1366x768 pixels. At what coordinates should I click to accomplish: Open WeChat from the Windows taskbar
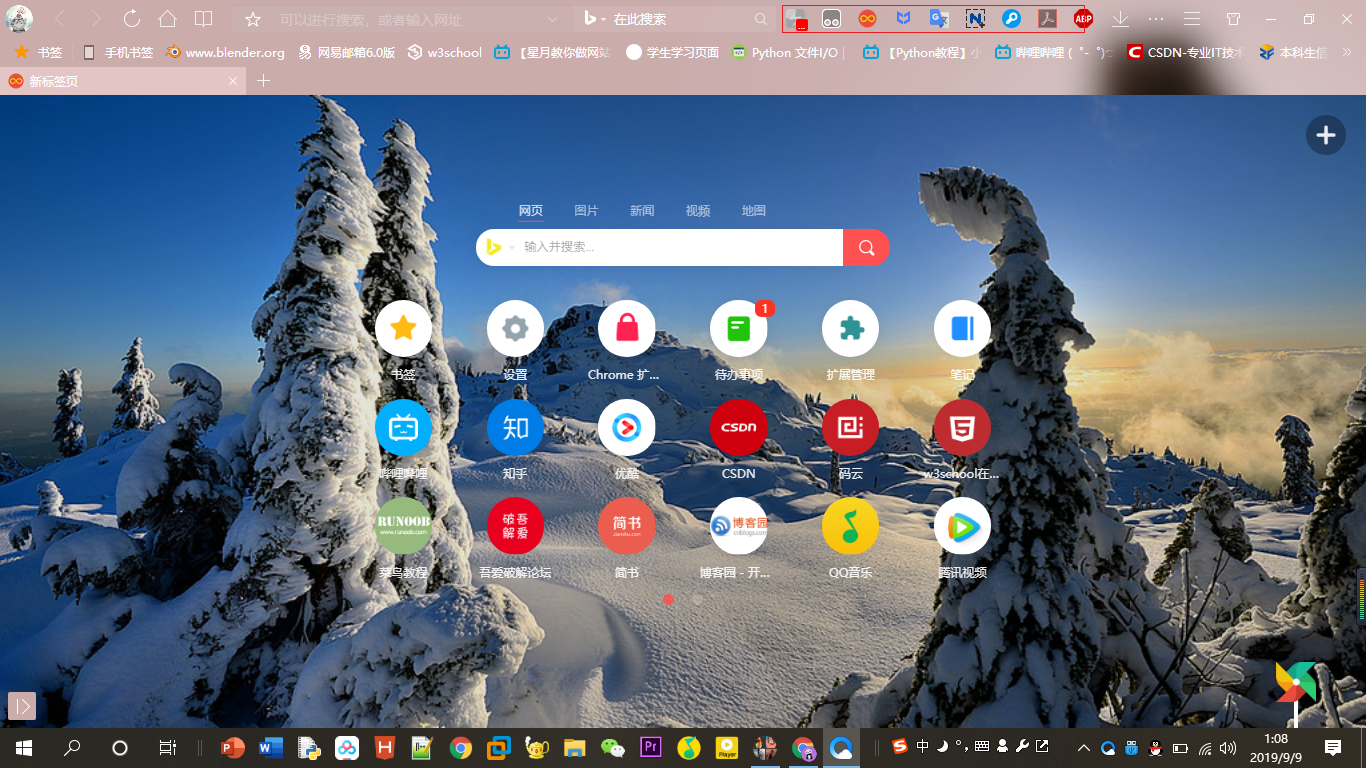(x=612, y=747)
